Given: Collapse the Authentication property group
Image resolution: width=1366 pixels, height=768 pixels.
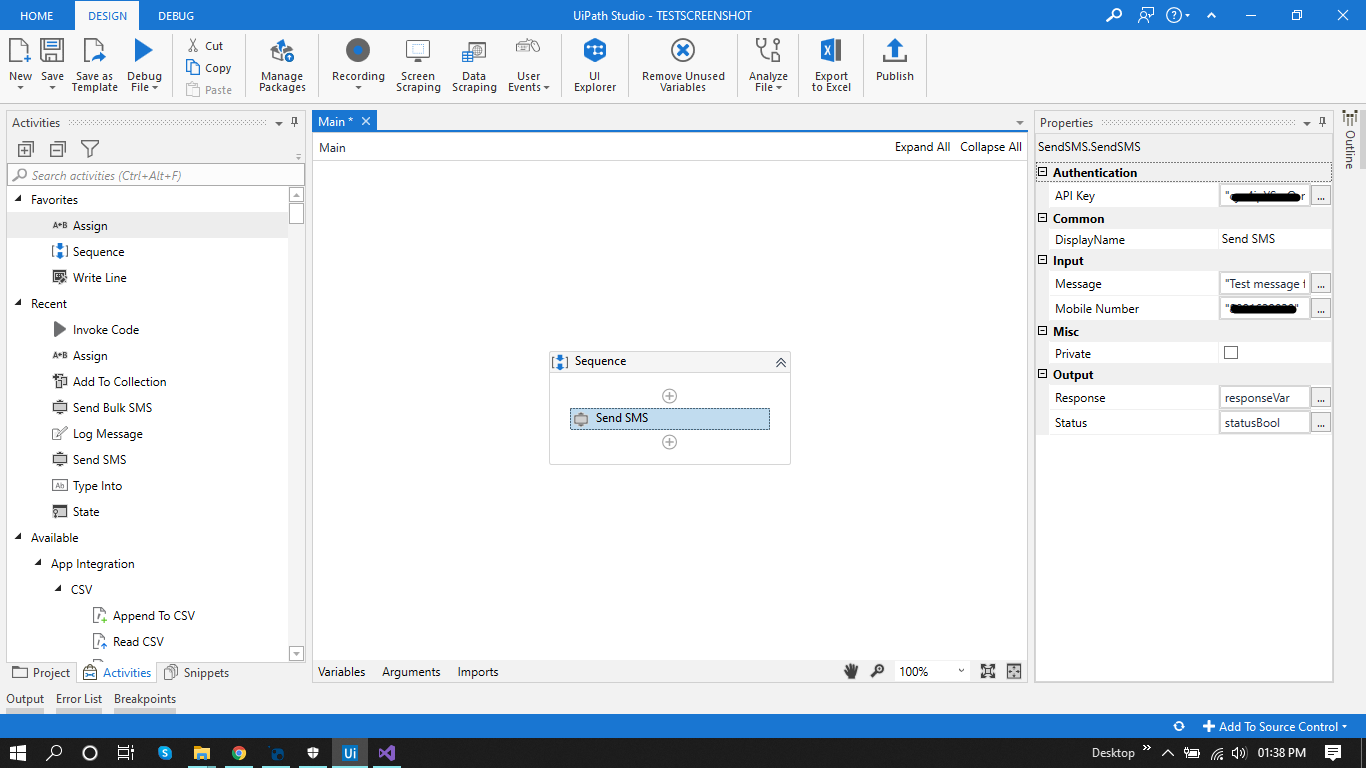Looking at the screenshot, I should coord(1043,172).
